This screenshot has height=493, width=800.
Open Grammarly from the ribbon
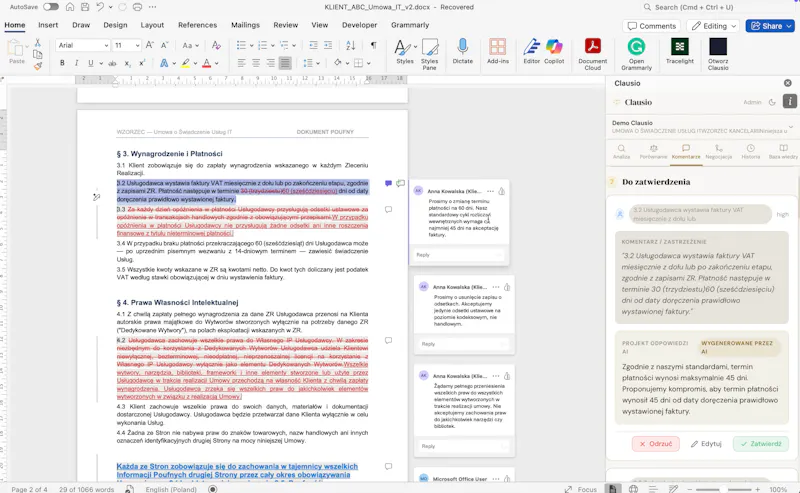636,54
